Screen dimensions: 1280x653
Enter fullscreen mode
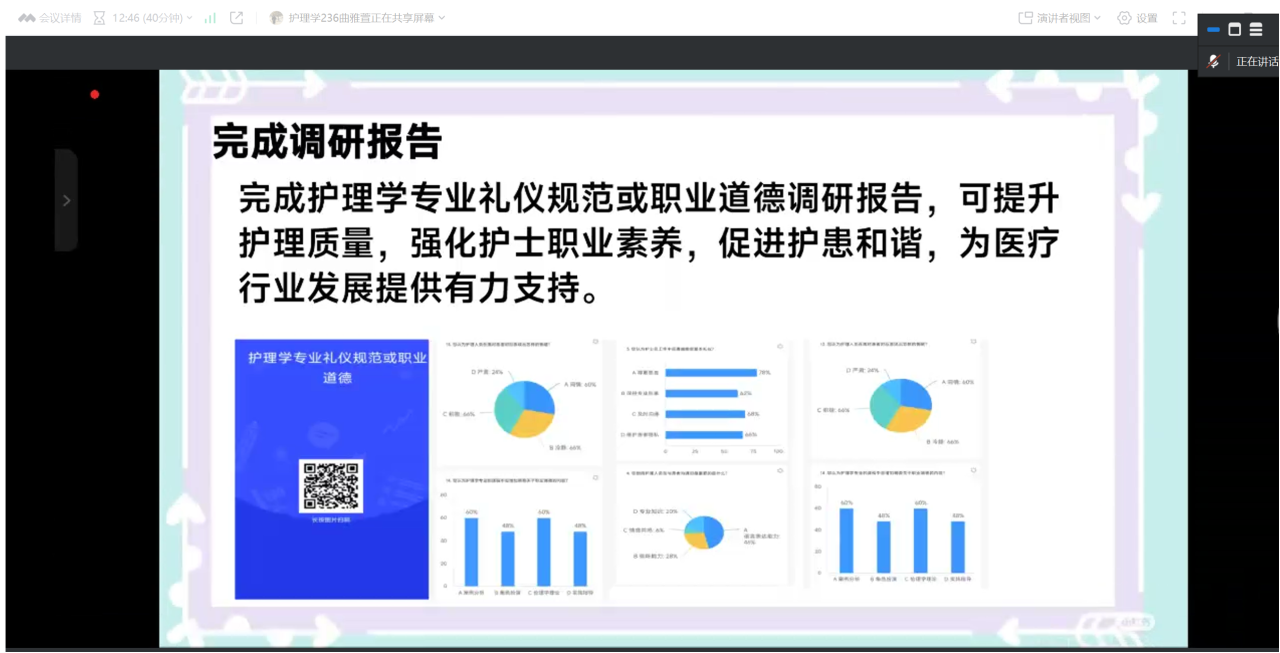[x=1179, y=18]
